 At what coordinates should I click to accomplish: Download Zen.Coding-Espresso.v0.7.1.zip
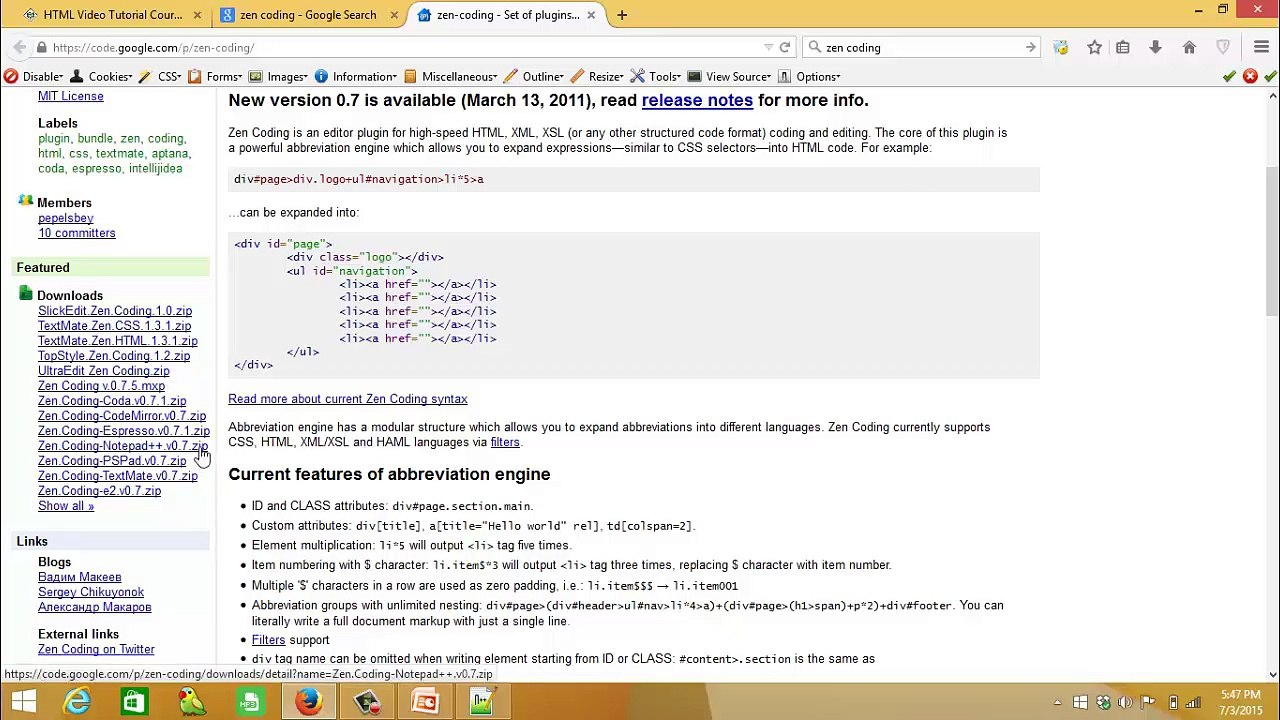[x=124, y=431]
